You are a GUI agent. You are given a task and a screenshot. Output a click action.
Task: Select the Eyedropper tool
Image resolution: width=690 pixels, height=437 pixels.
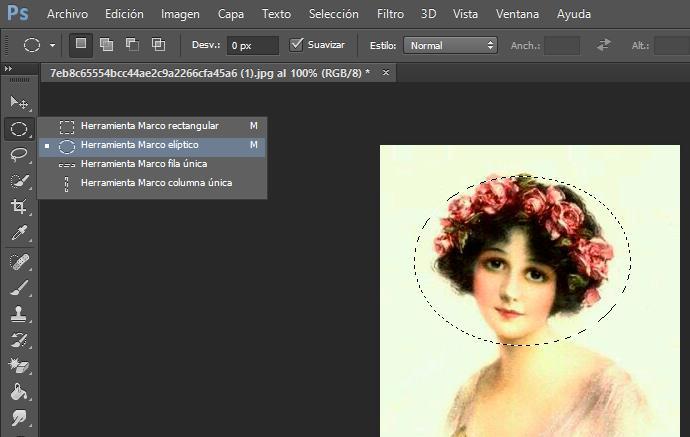click(x=19, y=232)
